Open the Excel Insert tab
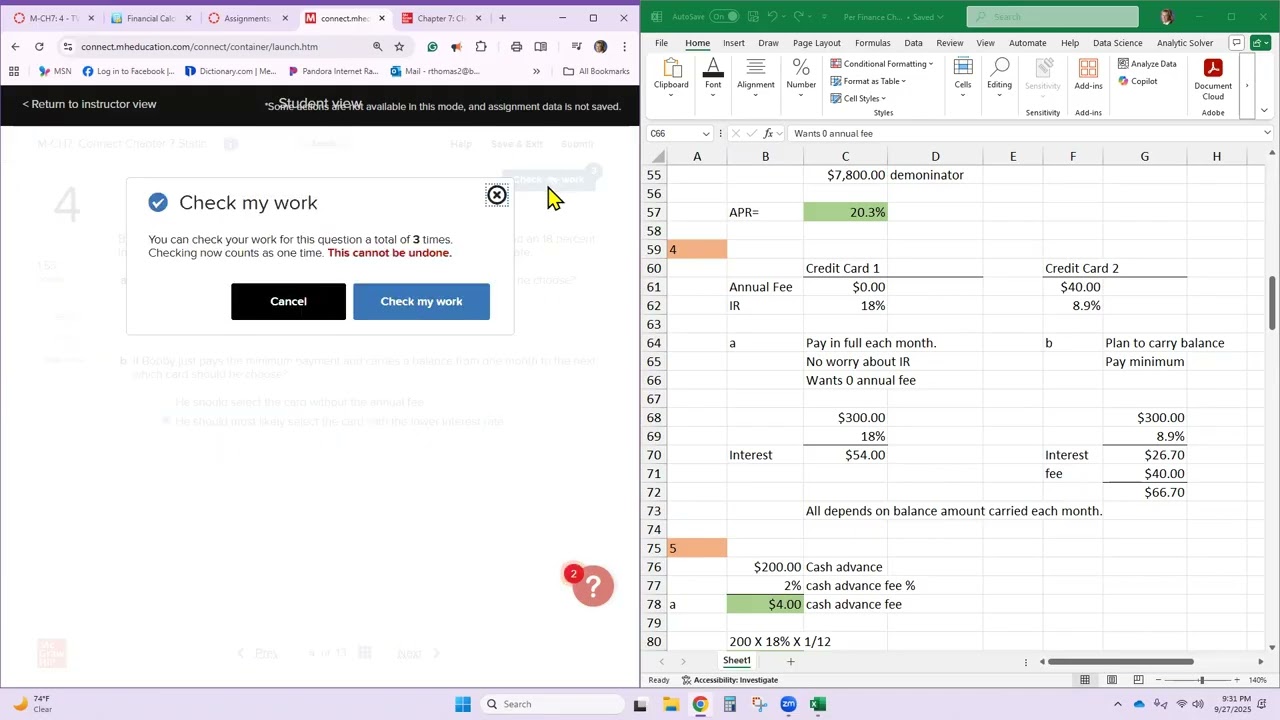 [x=733, y=43]
